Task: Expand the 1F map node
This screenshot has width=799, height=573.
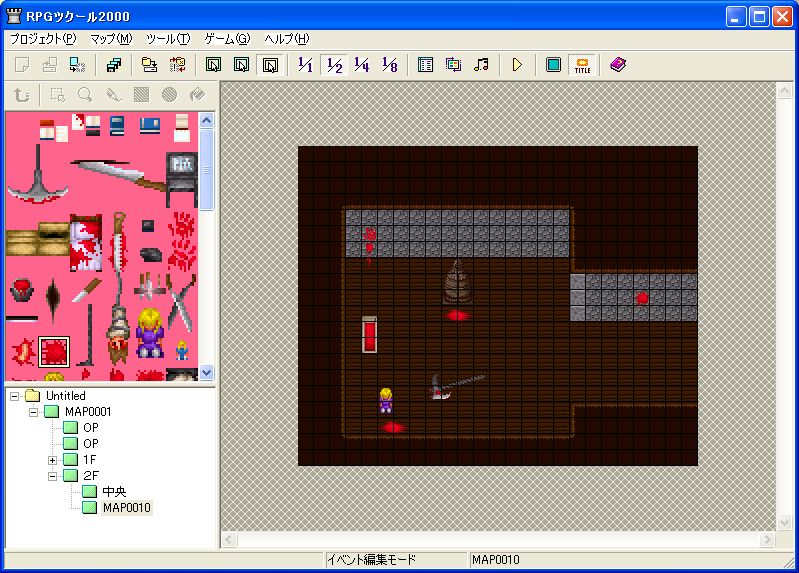Action: coord(52,460)
